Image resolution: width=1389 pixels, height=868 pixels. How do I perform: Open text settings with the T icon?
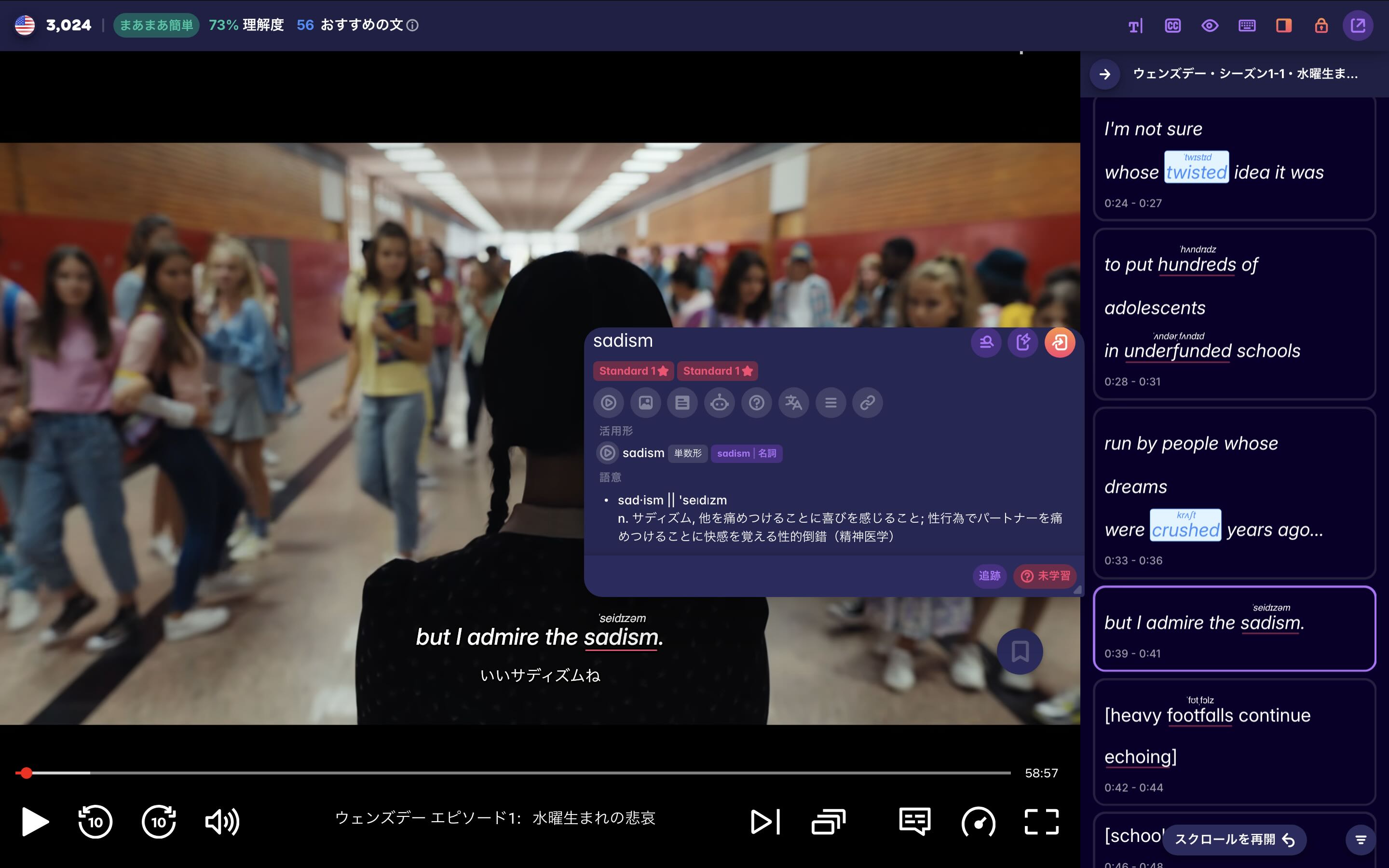click(1135, 25)
